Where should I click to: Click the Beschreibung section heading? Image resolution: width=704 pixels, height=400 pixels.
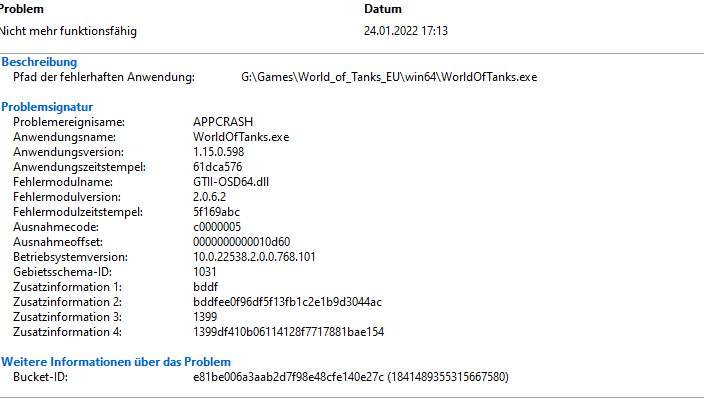[x=39, y=62]
